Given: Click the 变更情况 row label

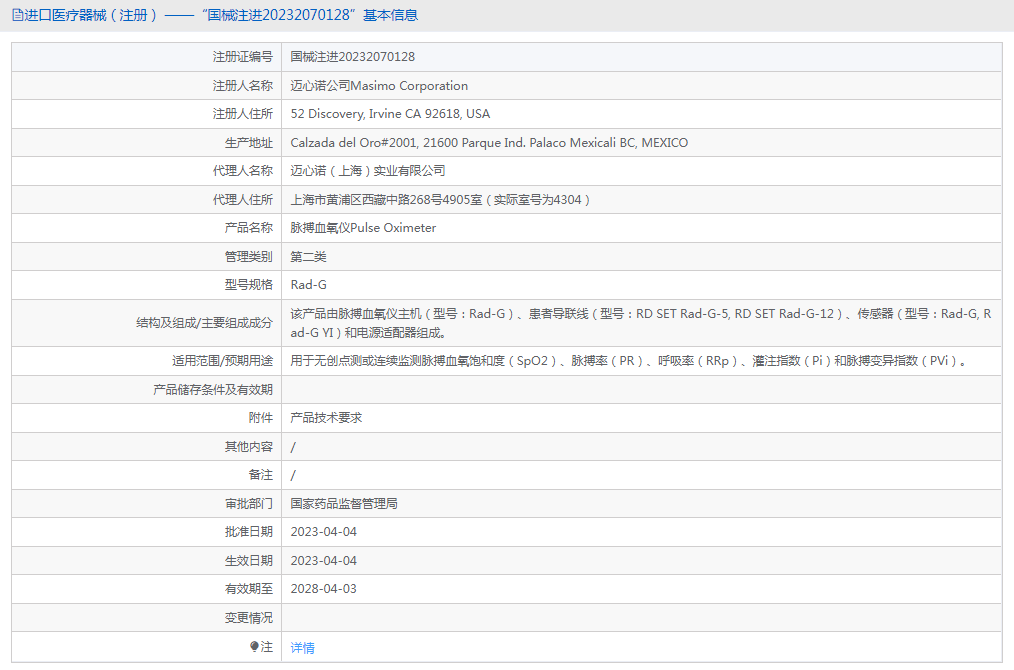Looking at the screenshot, I should (248, 618).
